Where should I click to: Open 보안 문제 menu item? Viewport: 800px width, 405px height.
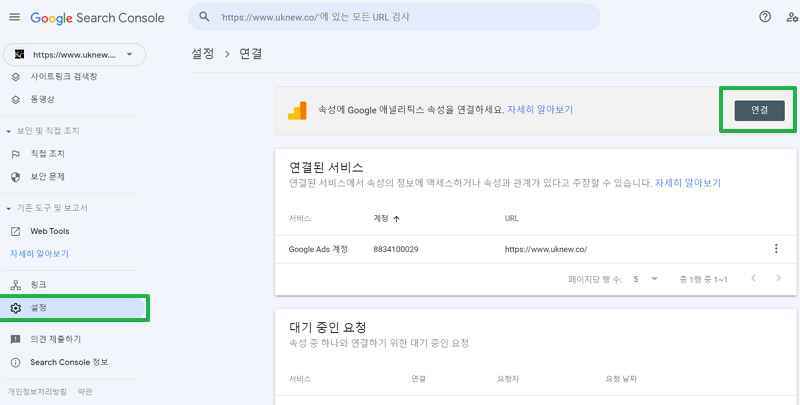pyautogui.click(x=47, y=177)
